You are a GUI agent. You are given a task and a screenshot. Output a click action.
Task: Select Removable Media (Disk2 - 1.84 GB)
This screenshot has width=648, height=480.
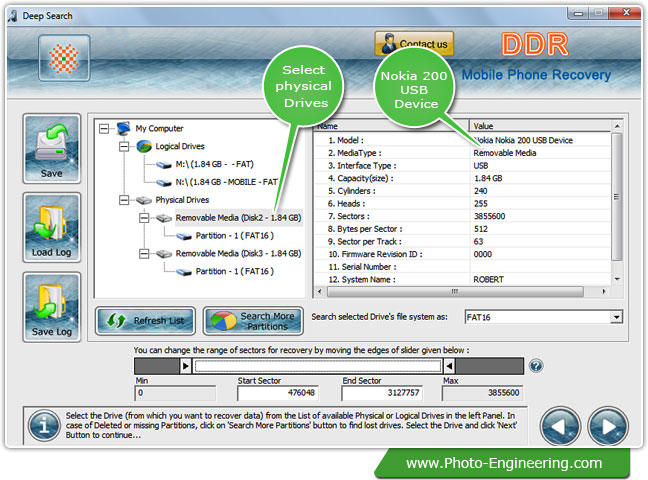point(238,218)
